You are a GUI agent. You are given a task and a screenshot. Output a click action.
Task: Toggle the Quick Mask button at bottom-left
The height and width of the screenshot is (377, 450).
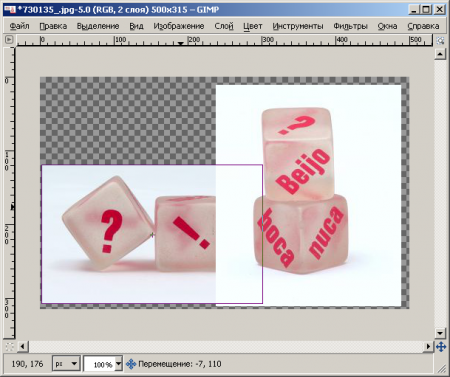9,347
